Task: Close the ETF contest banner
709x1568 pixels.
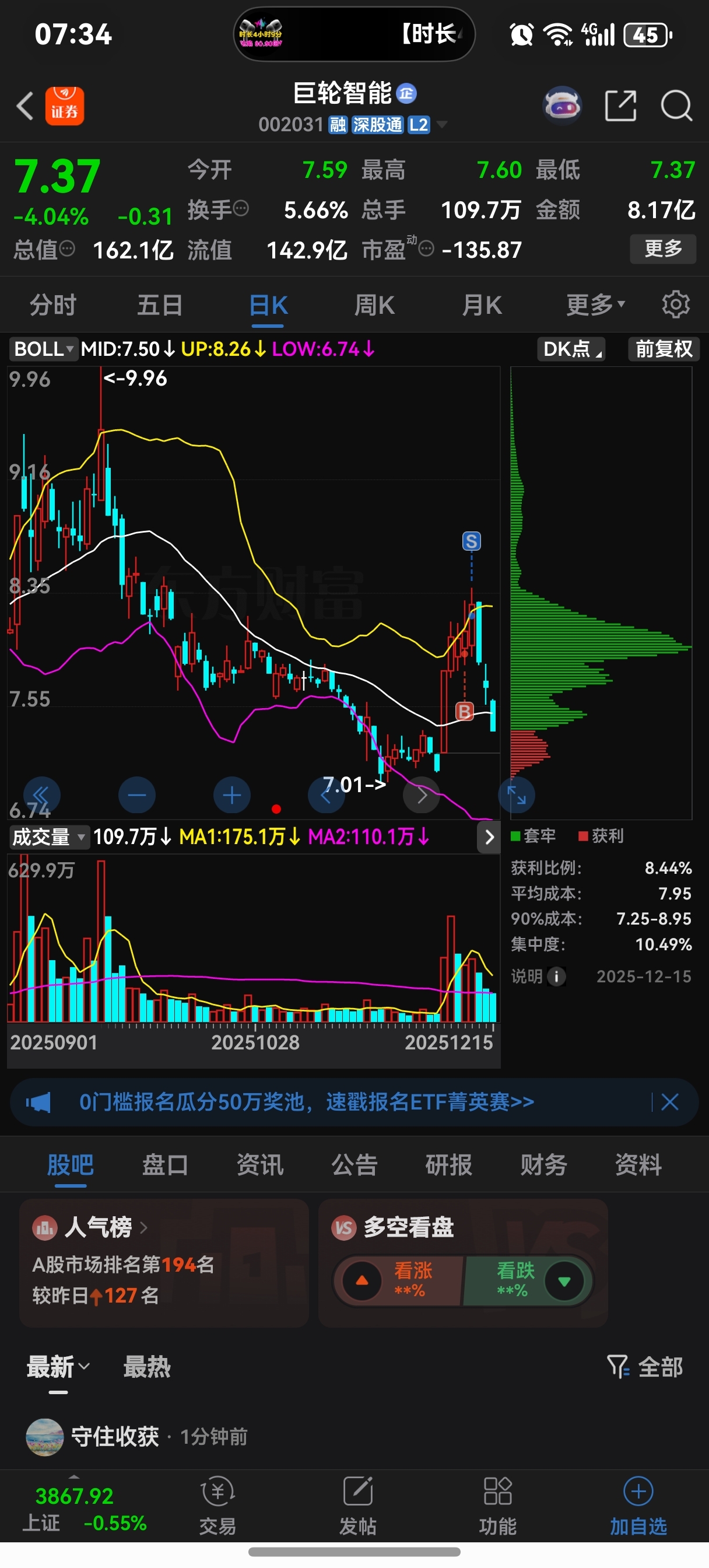Action: (x=670, y=1102)
